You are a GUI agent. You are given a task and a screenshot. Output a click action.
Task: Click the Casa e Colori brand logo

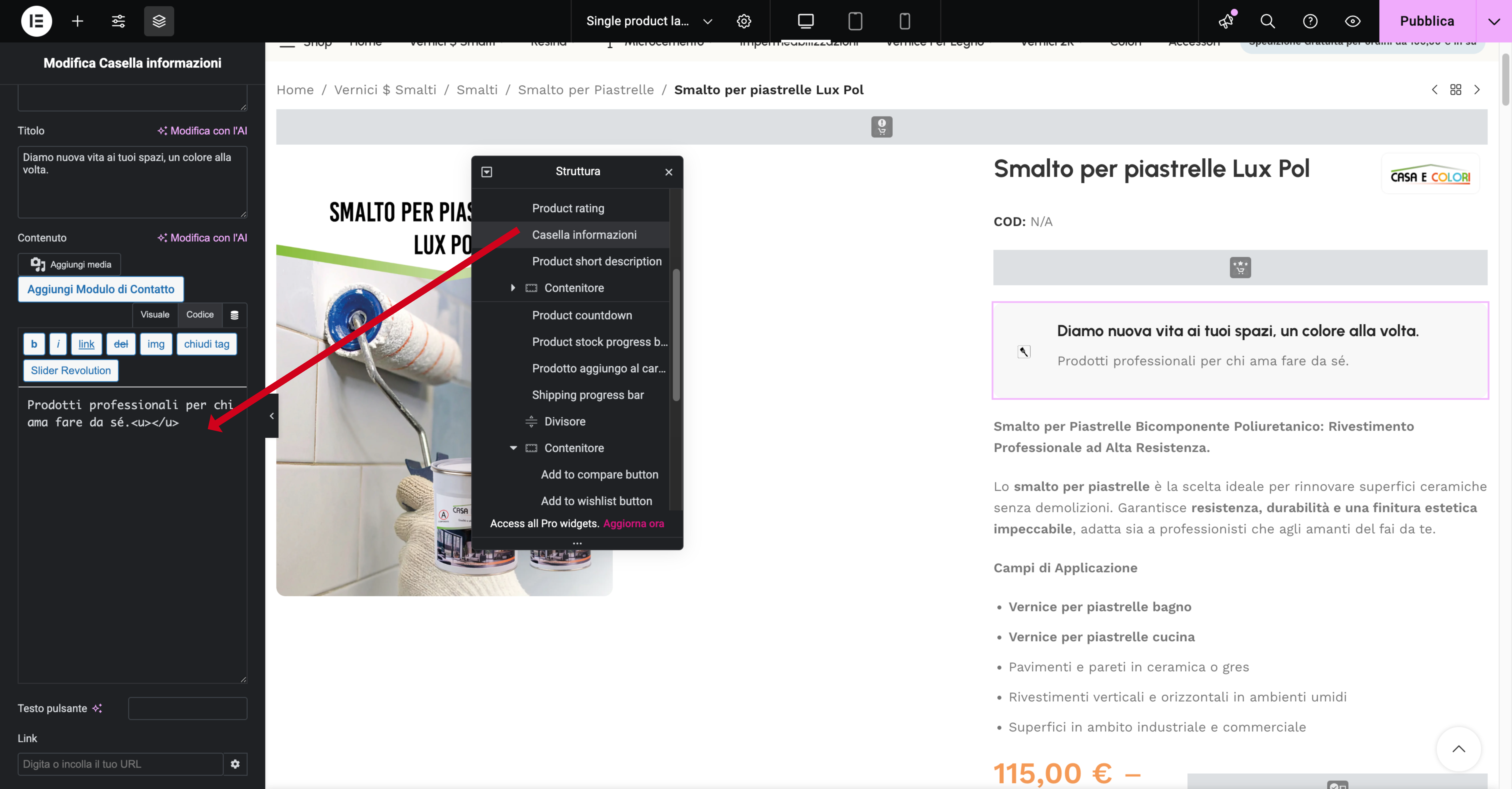(1430, 174)
